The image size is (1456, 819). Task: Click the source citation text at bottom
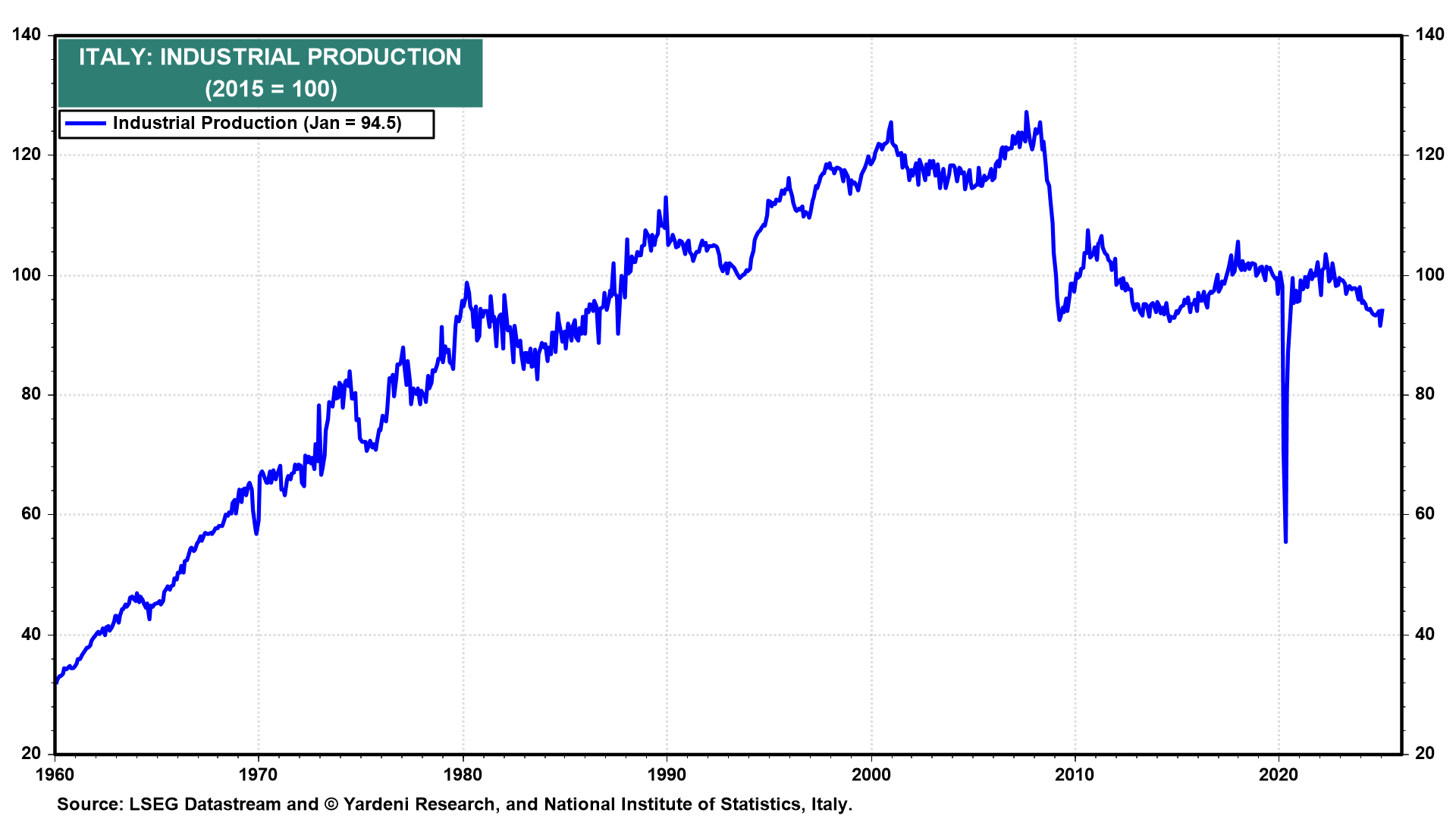(x=454, y=805)
